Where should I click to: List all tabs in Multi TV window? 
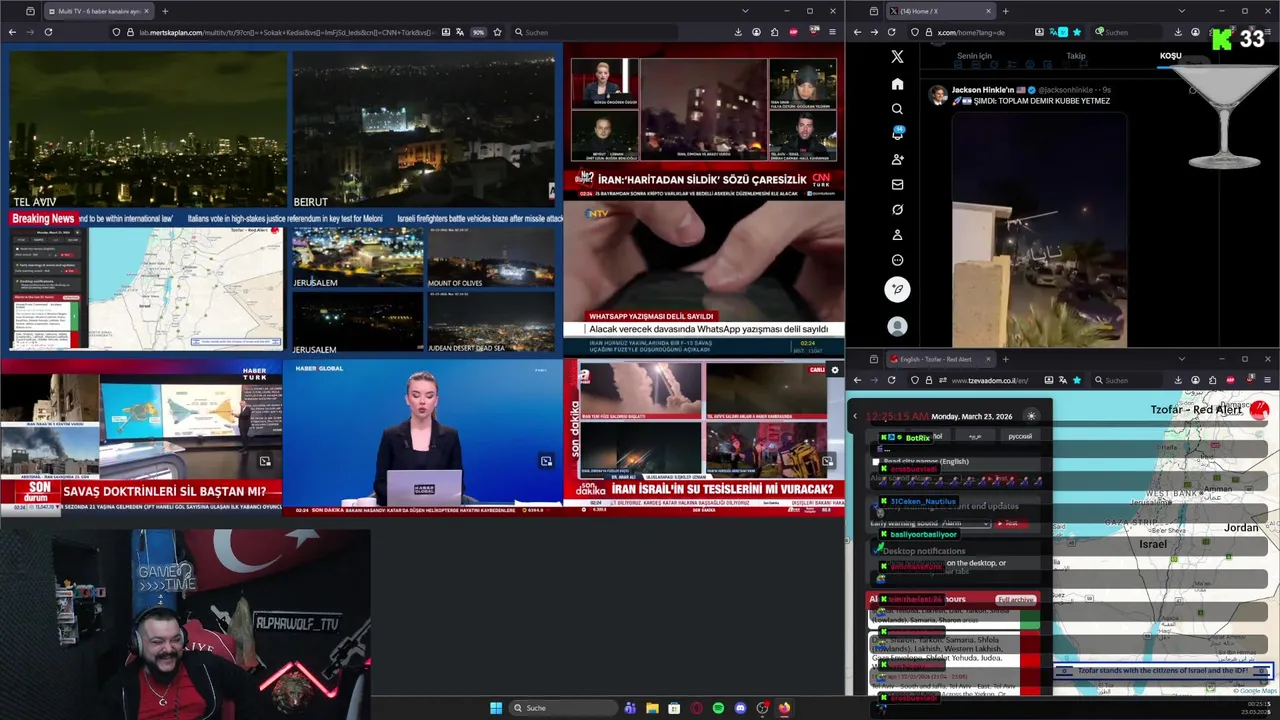[744, 11]
